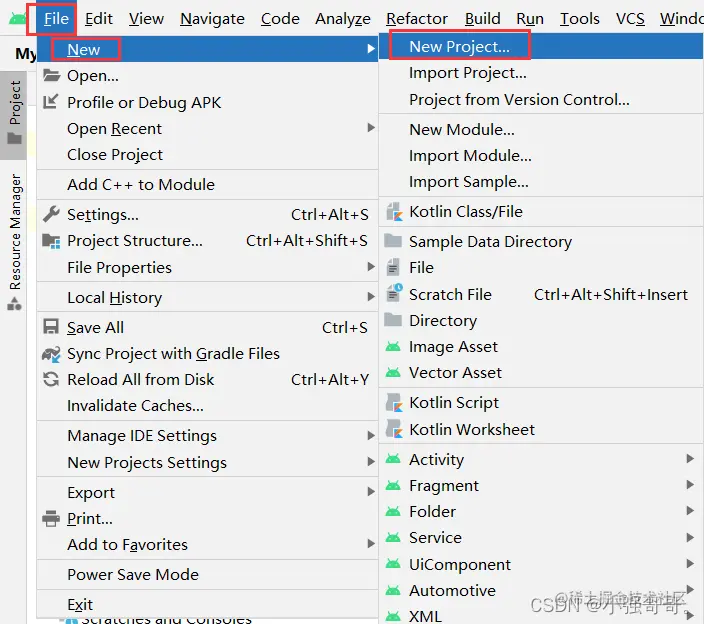Click the Kotlin Class/File icon

(x=394, y=211)
